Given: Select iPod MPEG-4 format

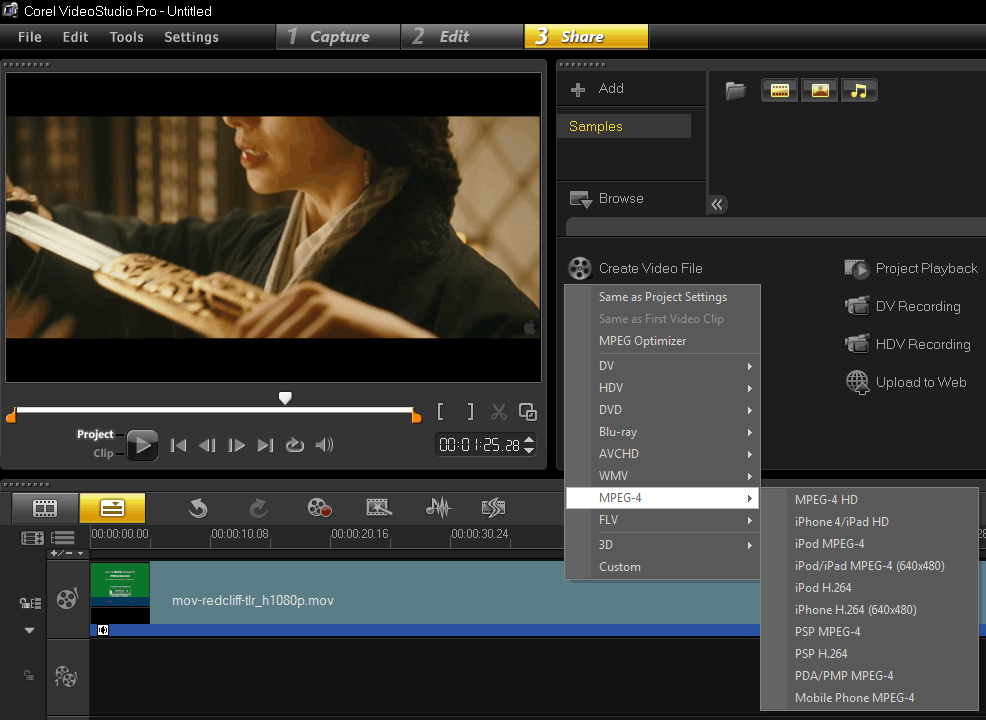Looking at the screenshot, I should 869,544.
